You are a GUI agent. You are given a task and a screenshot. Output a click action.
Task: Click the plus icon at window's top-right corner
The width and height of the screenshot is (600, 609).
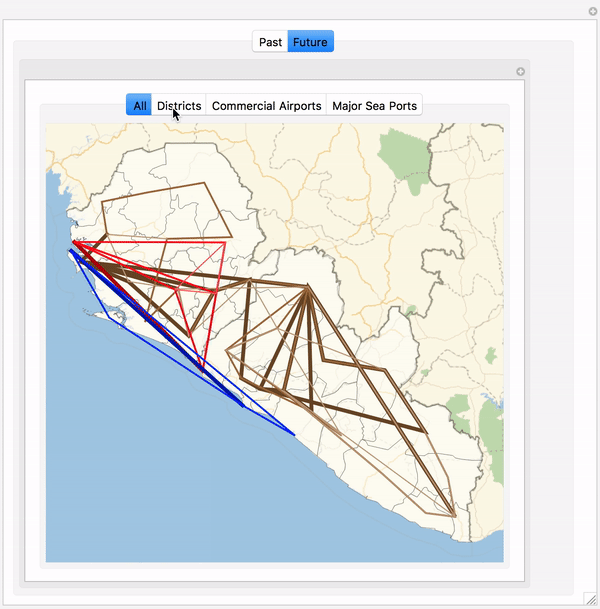[x=592, y=10]
